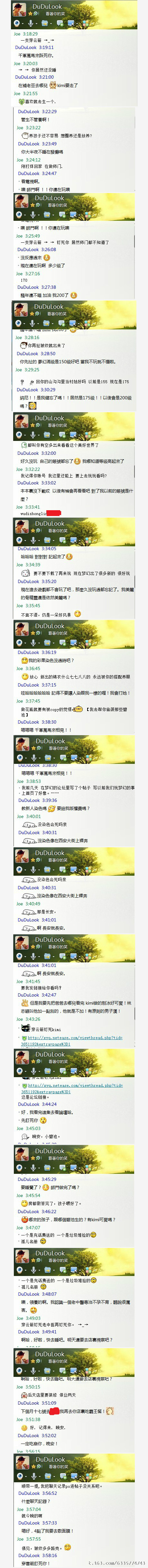Expand video call options arrow in topmost header
Viewport: 148px width, 1568px height.
pyautogui.click(x=23, y=24)
